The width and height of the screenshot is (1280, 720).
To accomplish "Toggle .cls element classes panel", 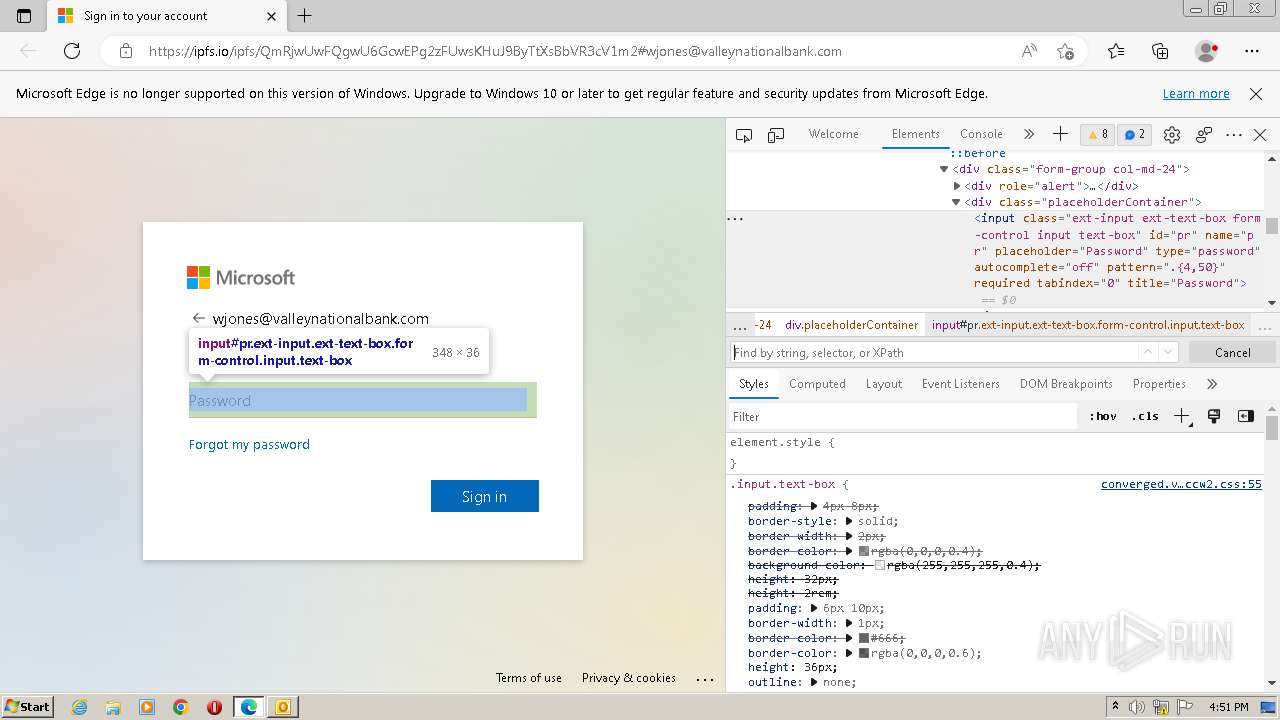I will tap(1145, 416).
